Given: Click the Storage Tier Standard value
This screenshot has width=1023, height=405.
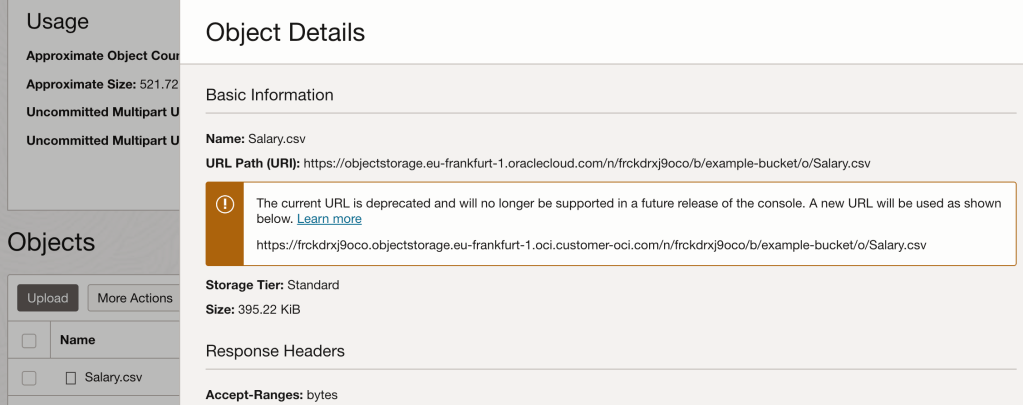Looking at the screenshot, I should (x=313, y=285).
